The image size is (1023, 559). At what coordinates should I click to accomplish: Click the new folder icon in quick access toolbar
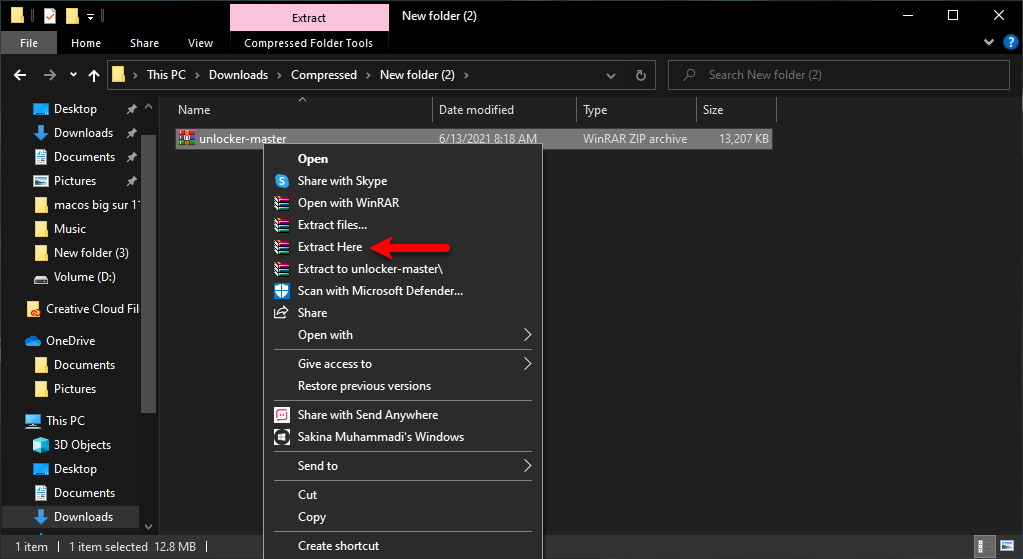click(72, 16)
